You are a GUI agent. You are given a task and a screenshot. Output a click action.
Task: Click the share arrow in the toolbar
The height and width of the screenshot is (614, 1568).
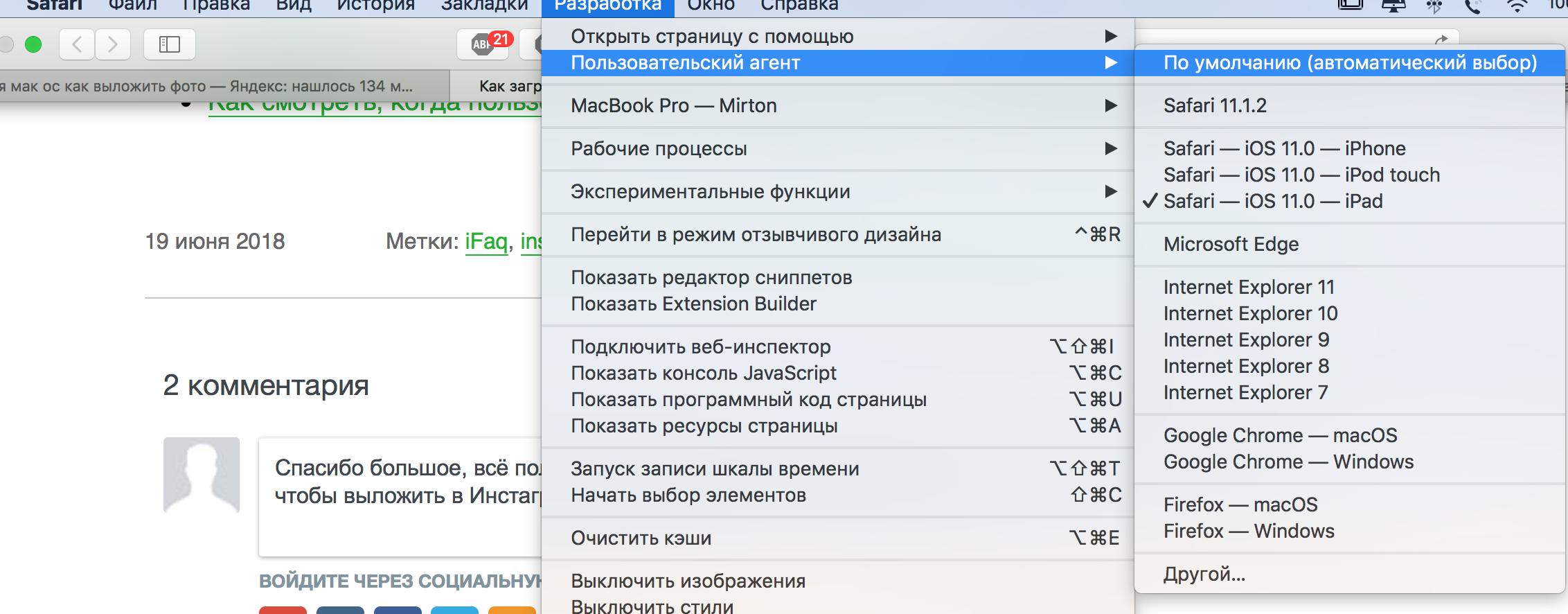click(x=1441, y=40)
